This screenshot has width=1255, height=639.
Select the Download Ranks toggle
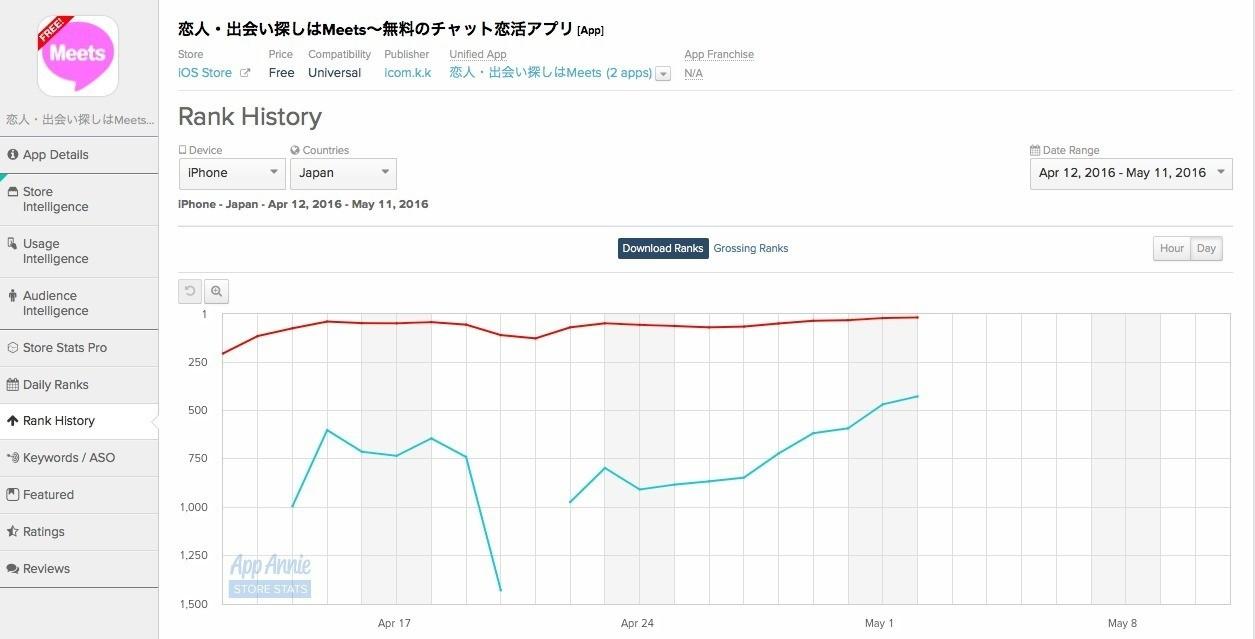(x=663, y=248)
